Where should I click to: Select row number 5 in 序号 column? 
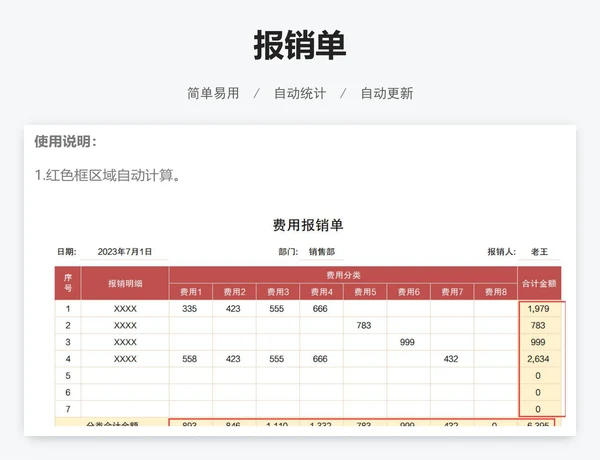coord(68,376)
